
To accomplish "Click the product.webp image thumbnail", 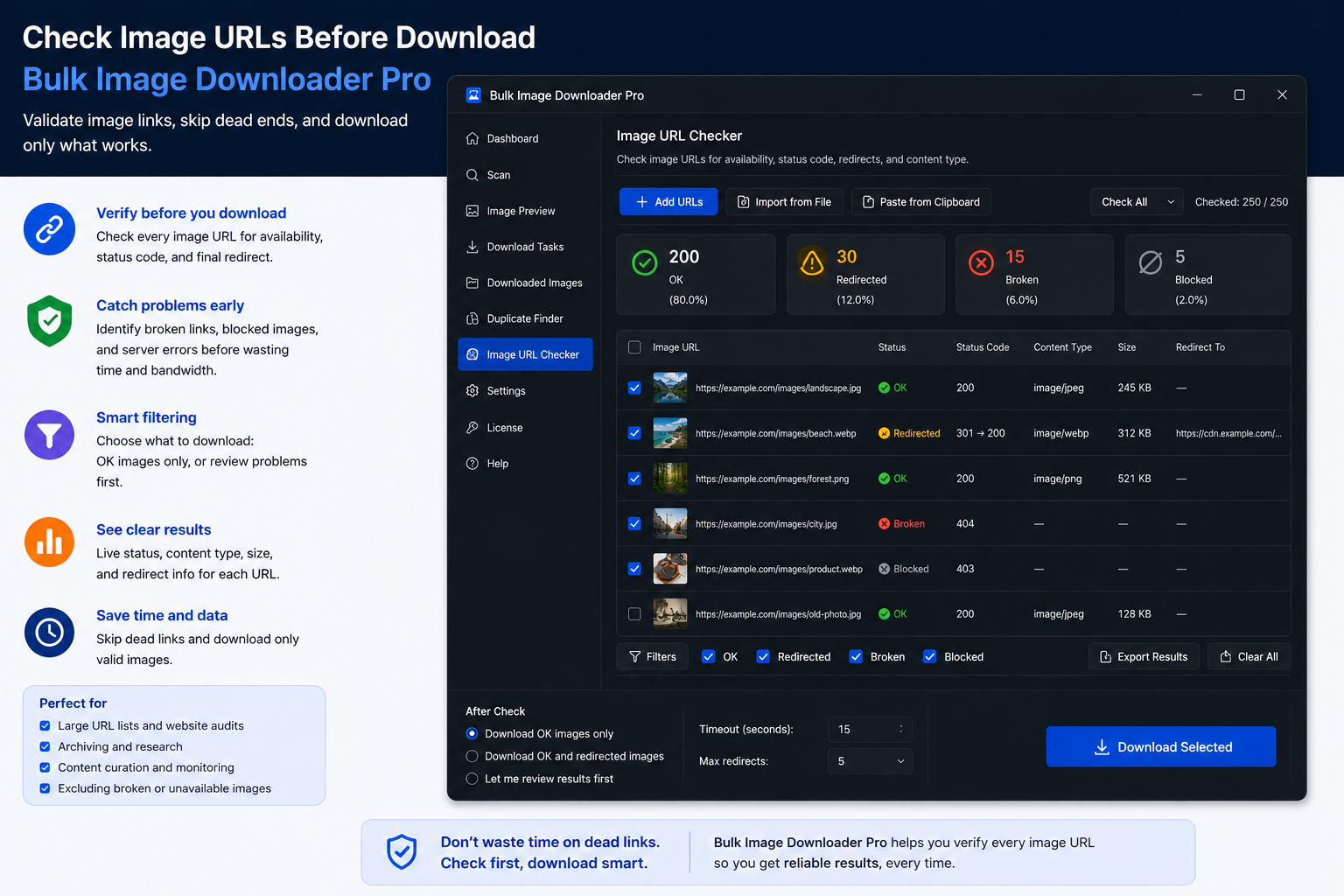I will point(670,569).
